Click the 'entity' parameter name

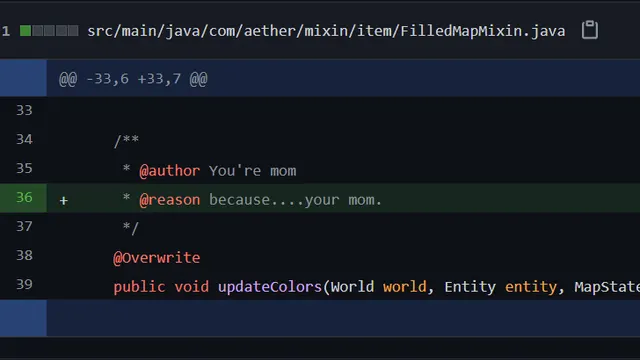pos(531,287)
